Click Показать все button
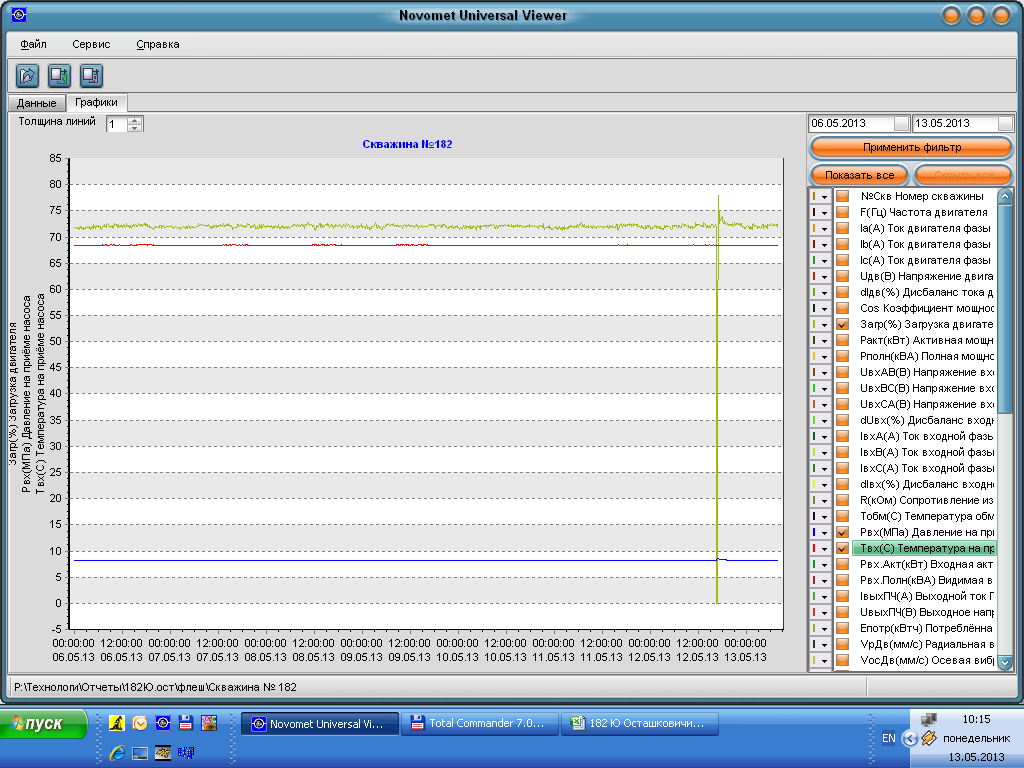Viewport: 1024px width, 768px height. tap(859, 175)
